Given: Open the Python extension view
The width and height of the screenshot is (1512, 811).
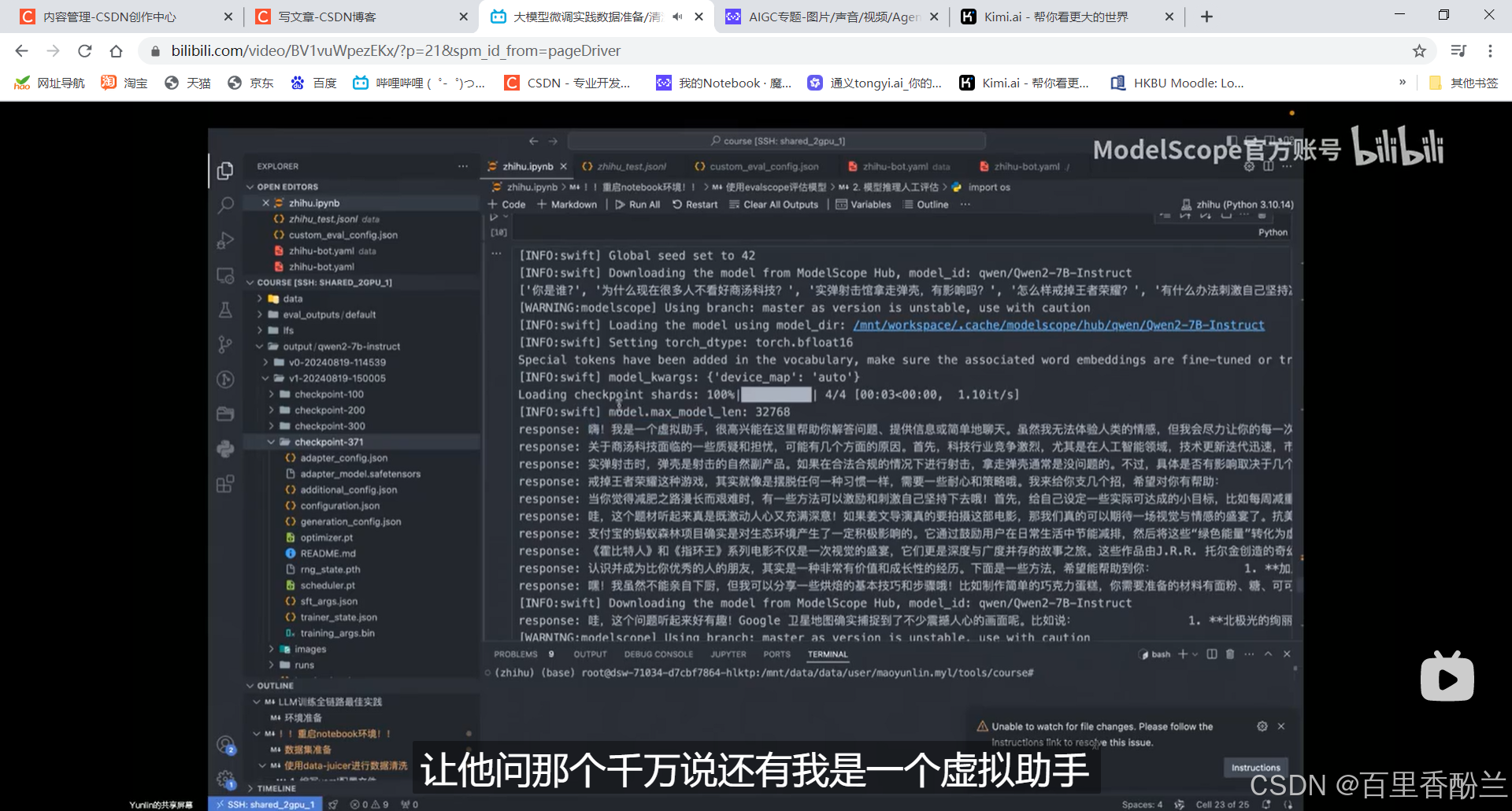Looking at the screenshot, I should [x=225, y=449].
